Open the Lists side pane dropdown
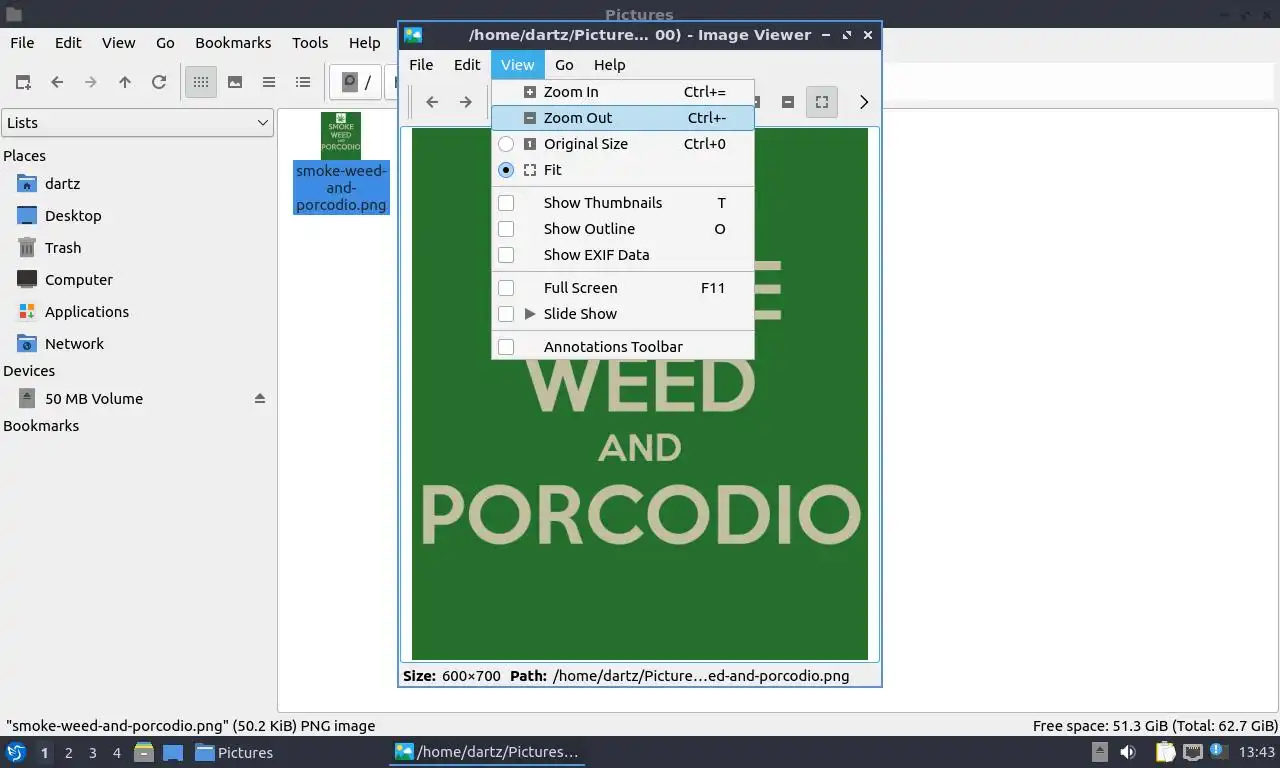Viewport: 1280px width, 768px height. [x=137, y=123]
